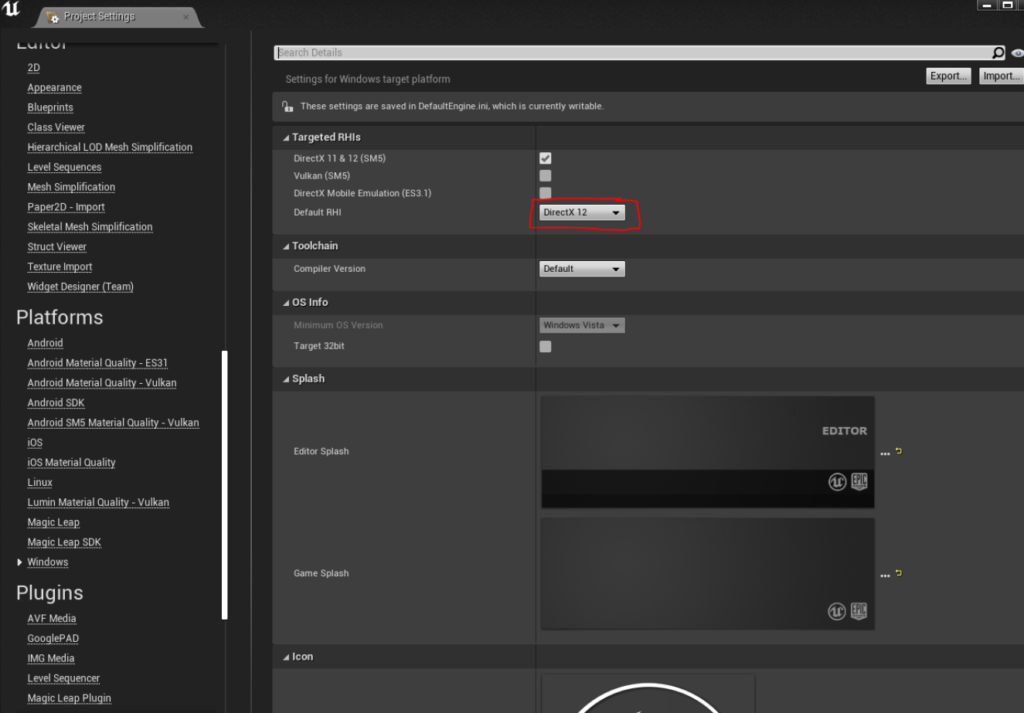Collapse the Splash section
This screenshot has height=713, width=1024.
pyautogui.click(x=286, y=379)
